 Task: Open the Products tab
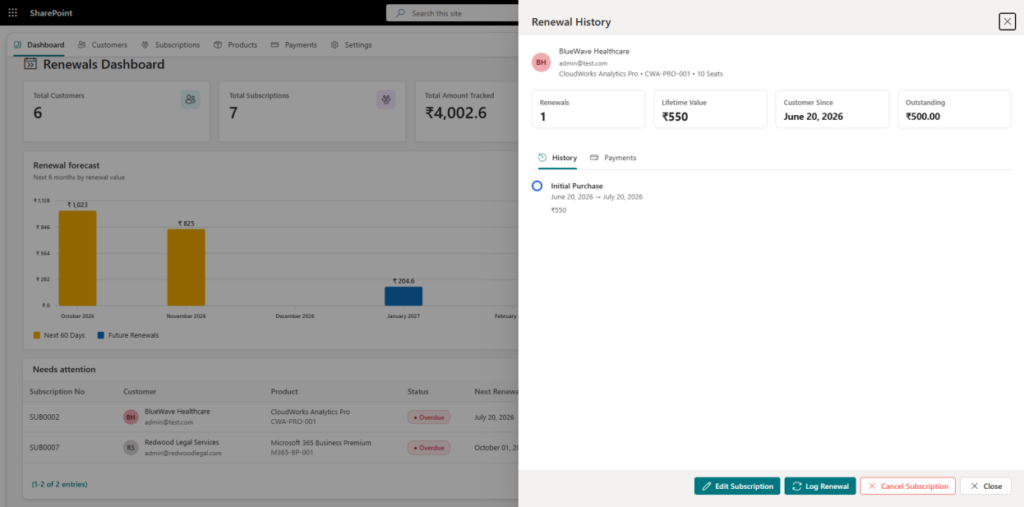click(235, 45)
